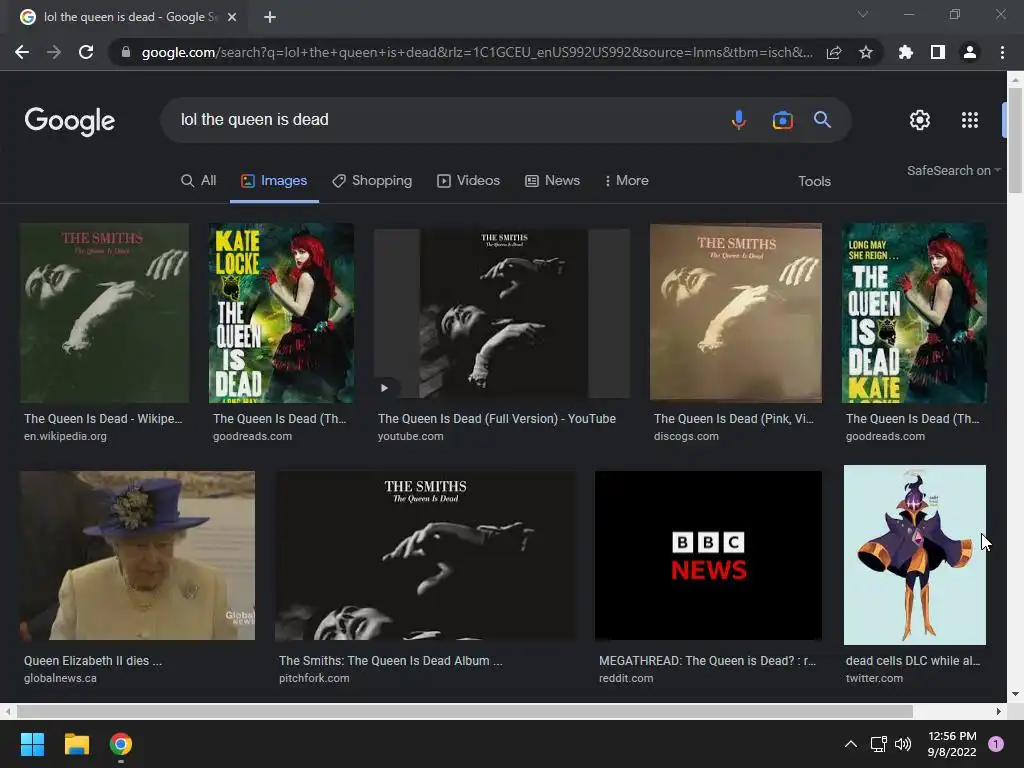Select the Images tab
Viewport: 1024px width, 768px height.
274,181
